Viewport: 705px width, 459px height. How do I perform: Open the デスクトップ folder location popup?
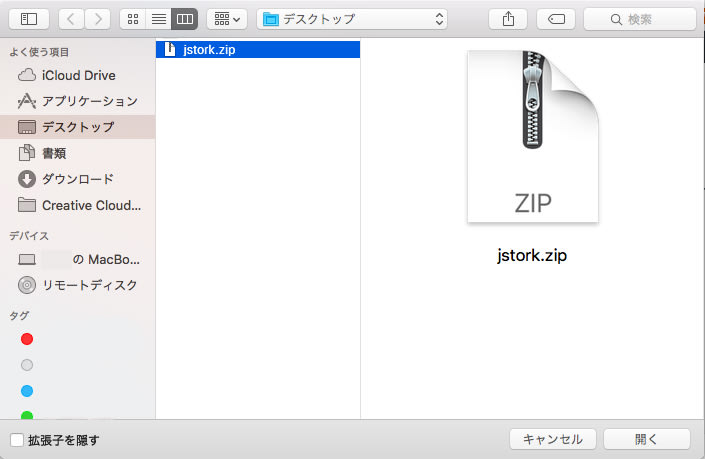coord(352,19)
